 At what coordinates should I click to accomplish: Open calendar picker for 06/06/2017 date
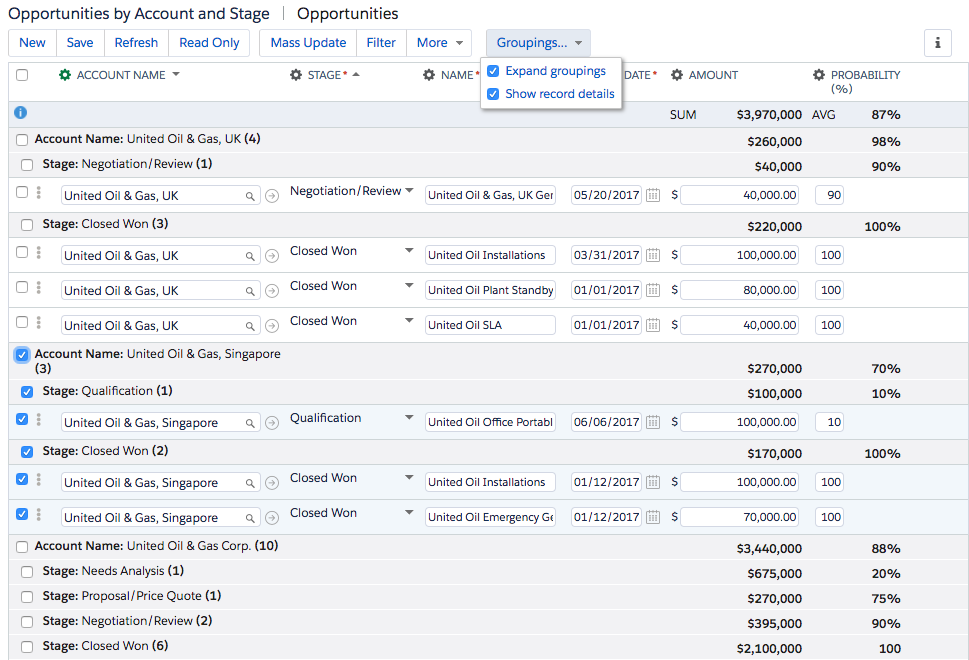coord(653,422)
